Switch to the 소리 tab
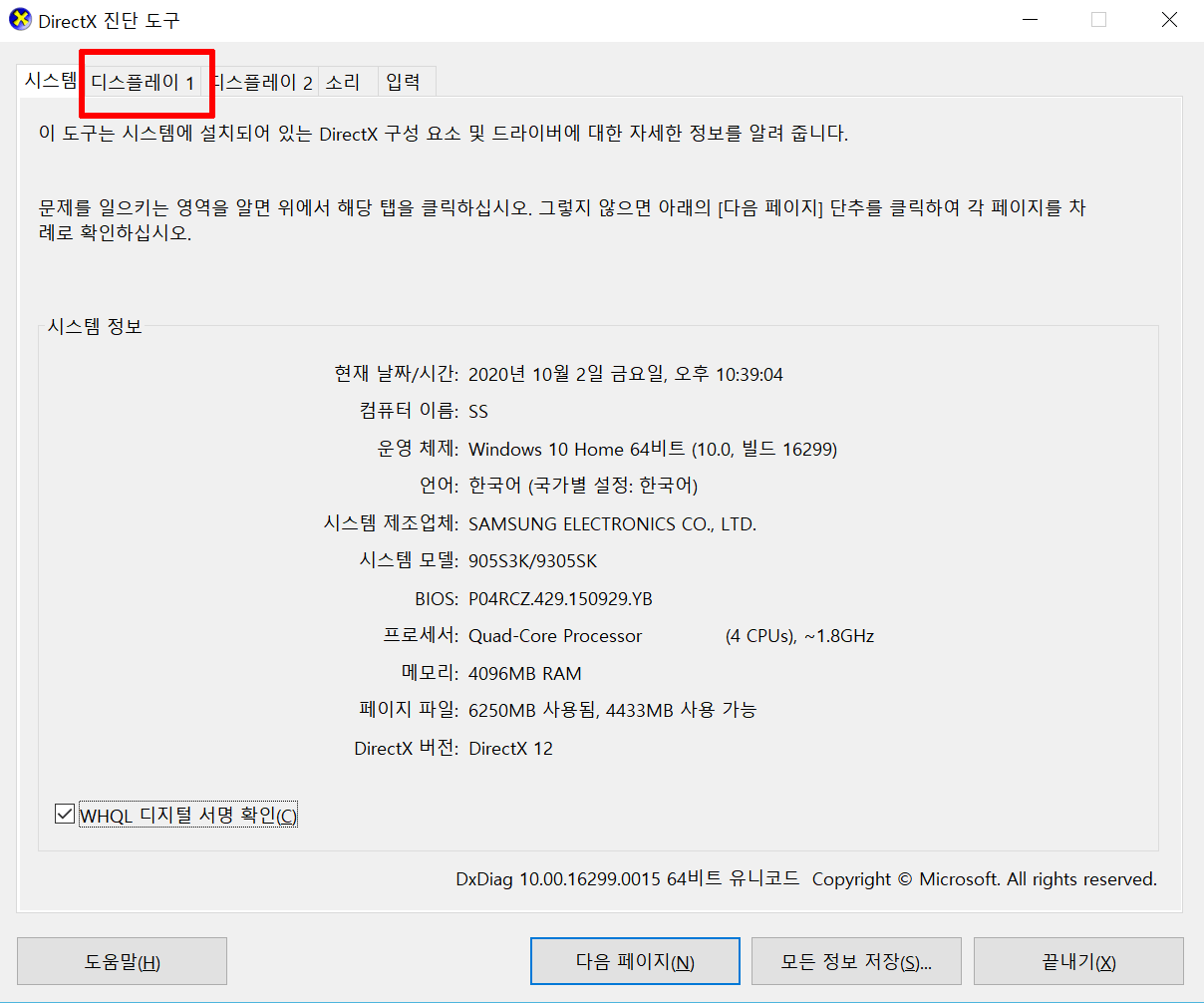 click(x=343, y=83)
